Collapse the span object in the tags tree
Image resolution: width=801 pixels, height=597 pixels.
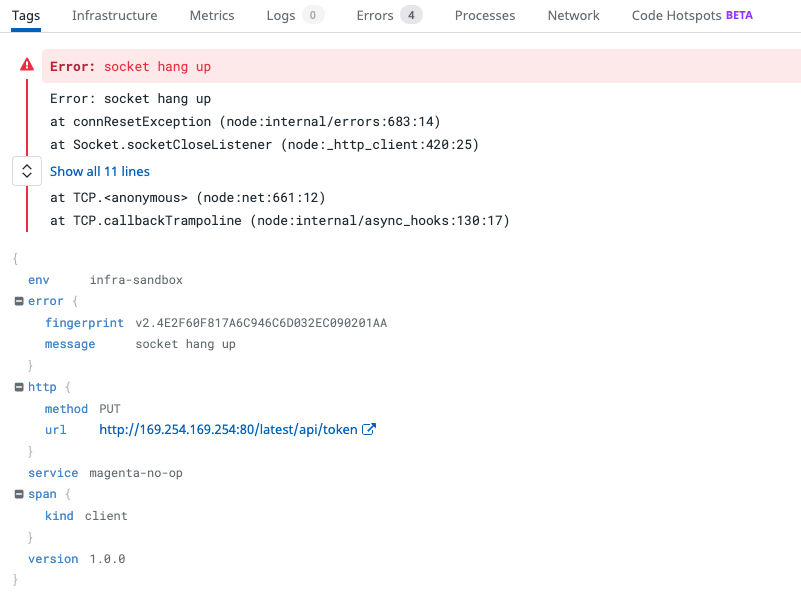pos(19,493)
